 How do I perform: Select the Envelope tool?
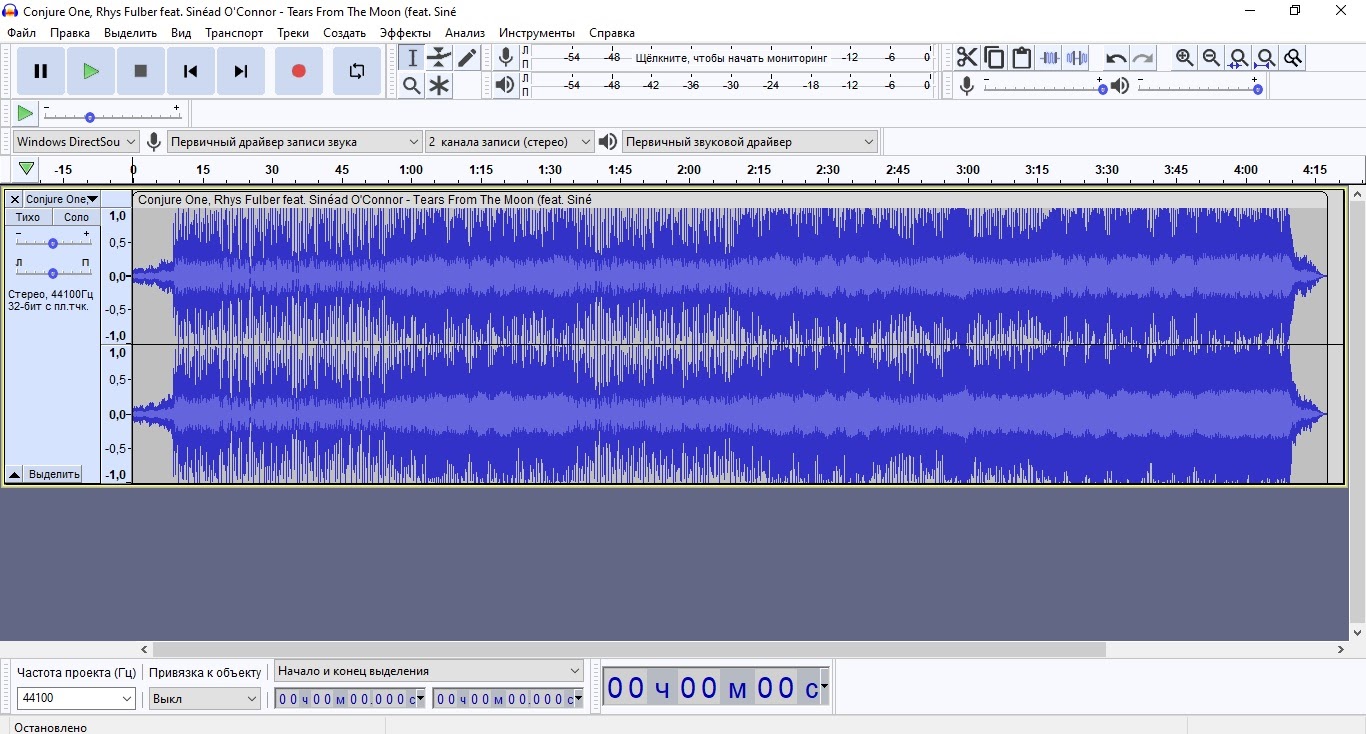[x=439, y=58]
